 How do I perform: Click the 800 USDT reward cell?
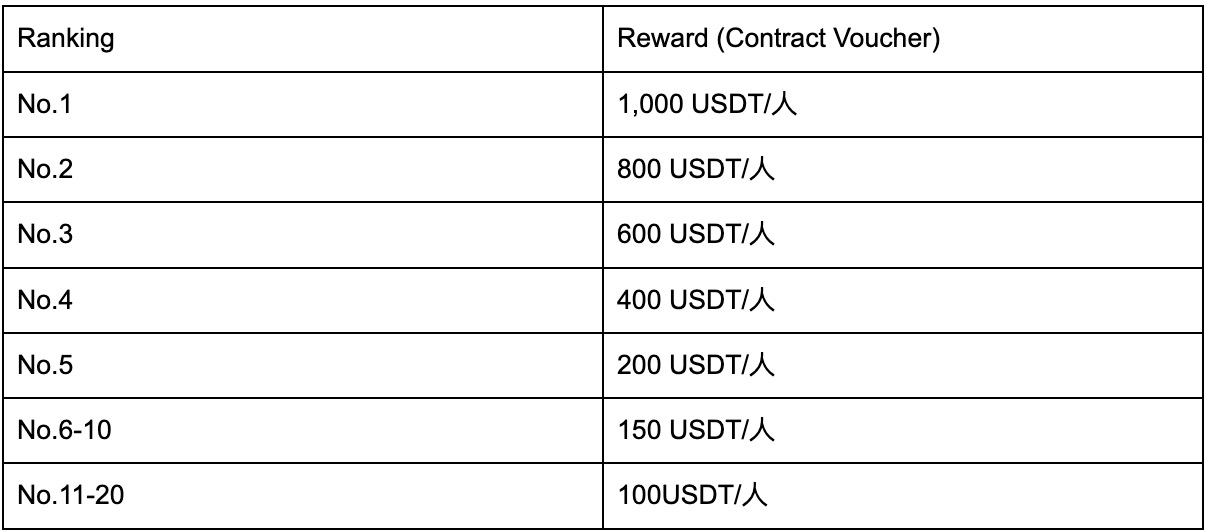[902, 169]
